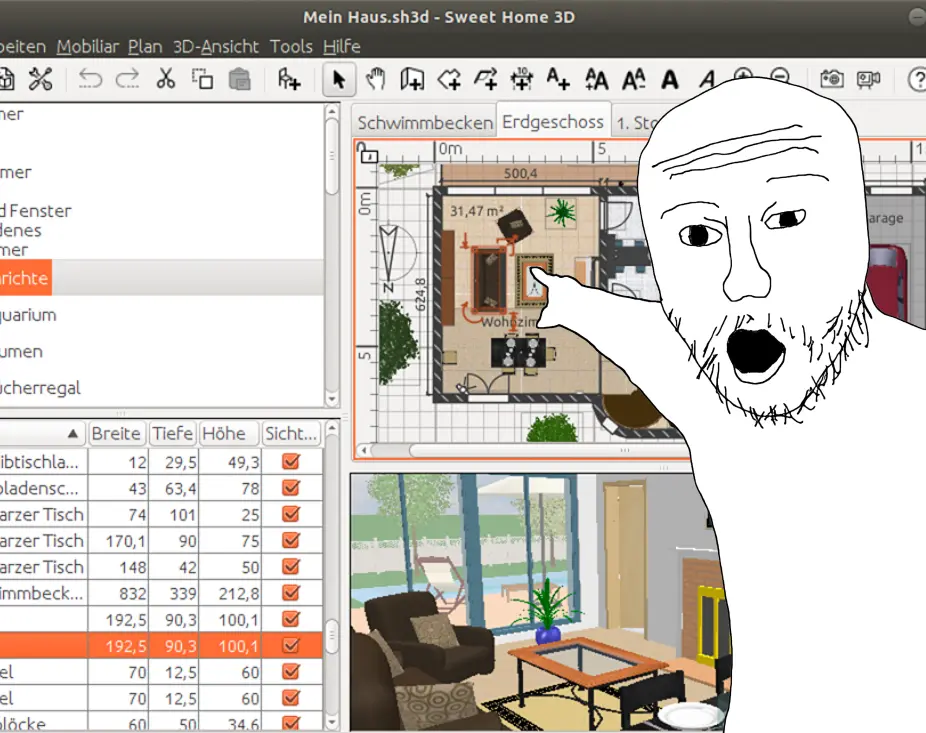Switch to the Erdgeschoss level tab

click(553, 122)
